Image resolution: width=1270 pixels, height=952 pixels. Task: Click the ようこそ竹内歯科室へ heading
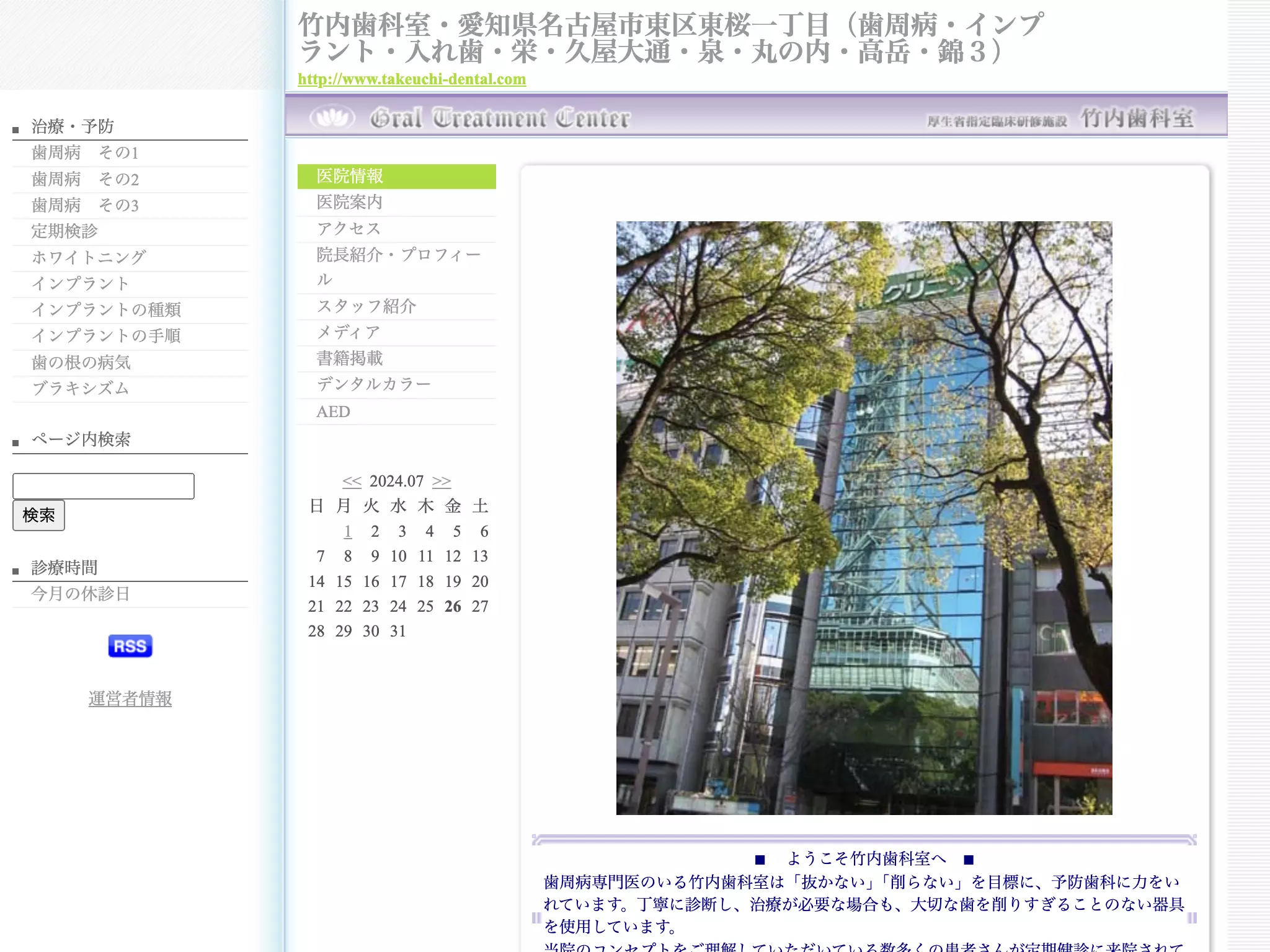[864, 858]
